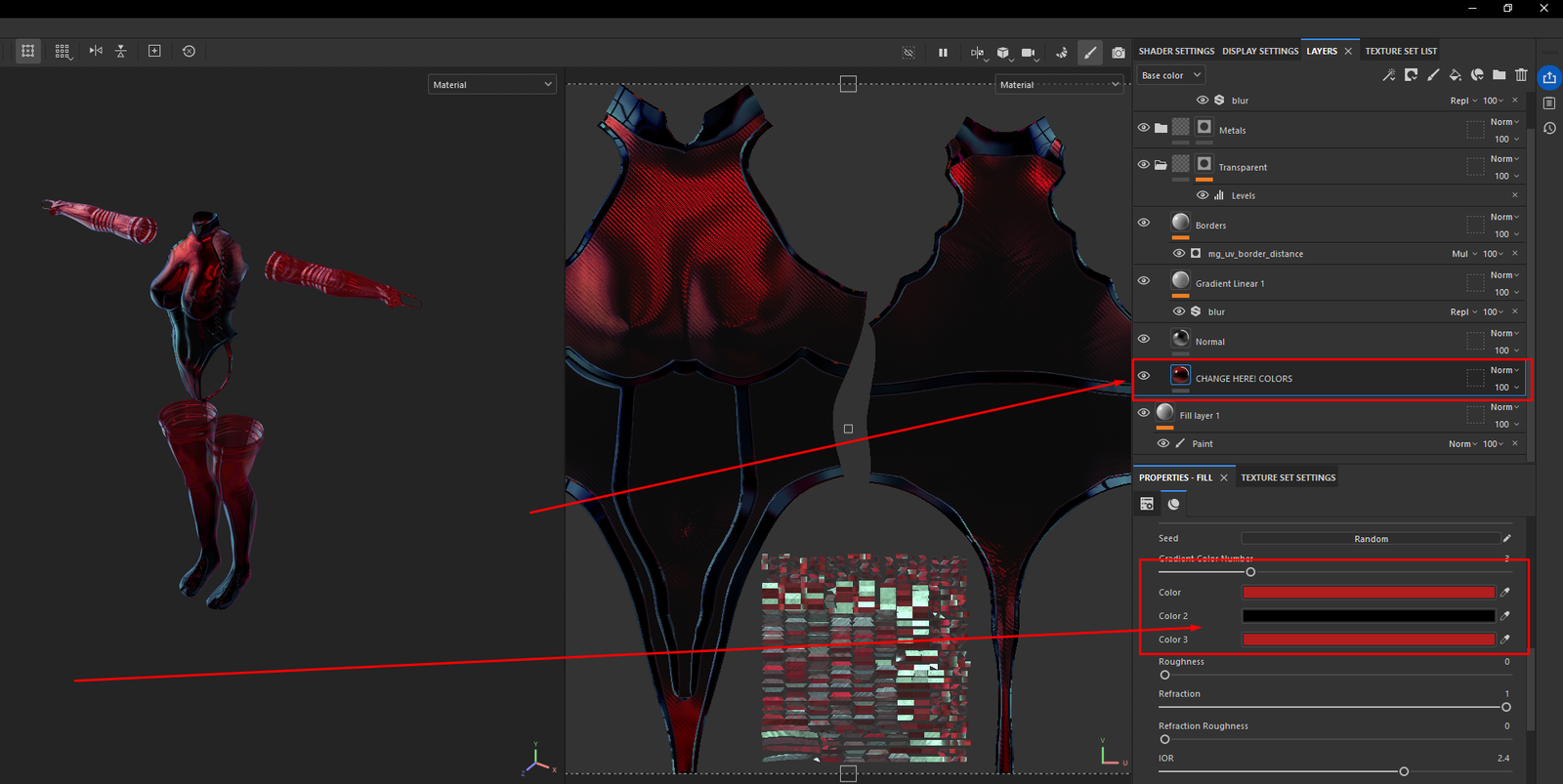Open the log panel icon in right dock
Viewport: 1563px width, 784px height.
pyautogui.click(x=1549, y=103)
